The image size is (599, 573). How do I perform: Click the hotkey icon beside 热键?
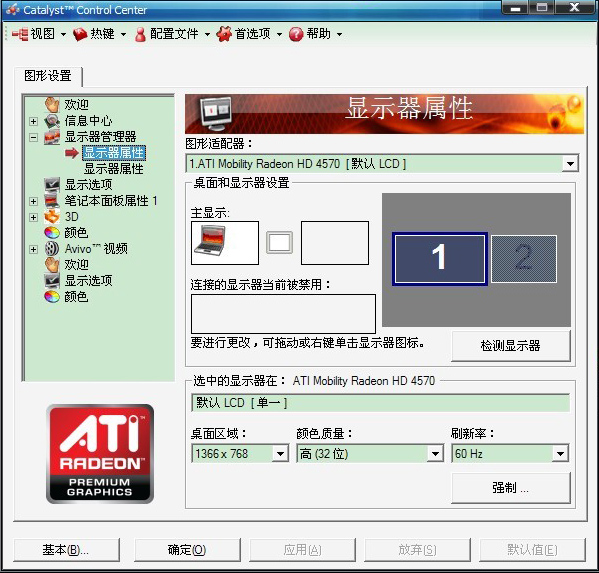(80, 34)
